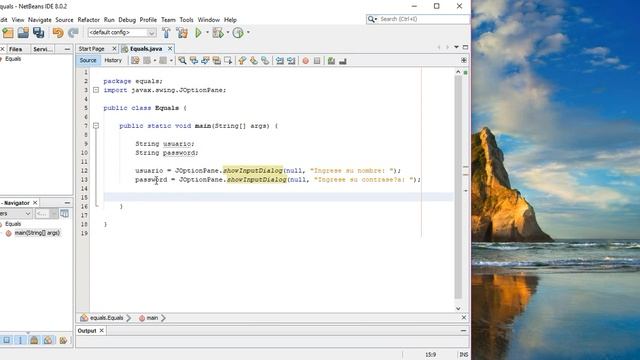Collapse the main method fold on line 7
The width and height of the screenshot is (640, 360).
click(96, 126)
